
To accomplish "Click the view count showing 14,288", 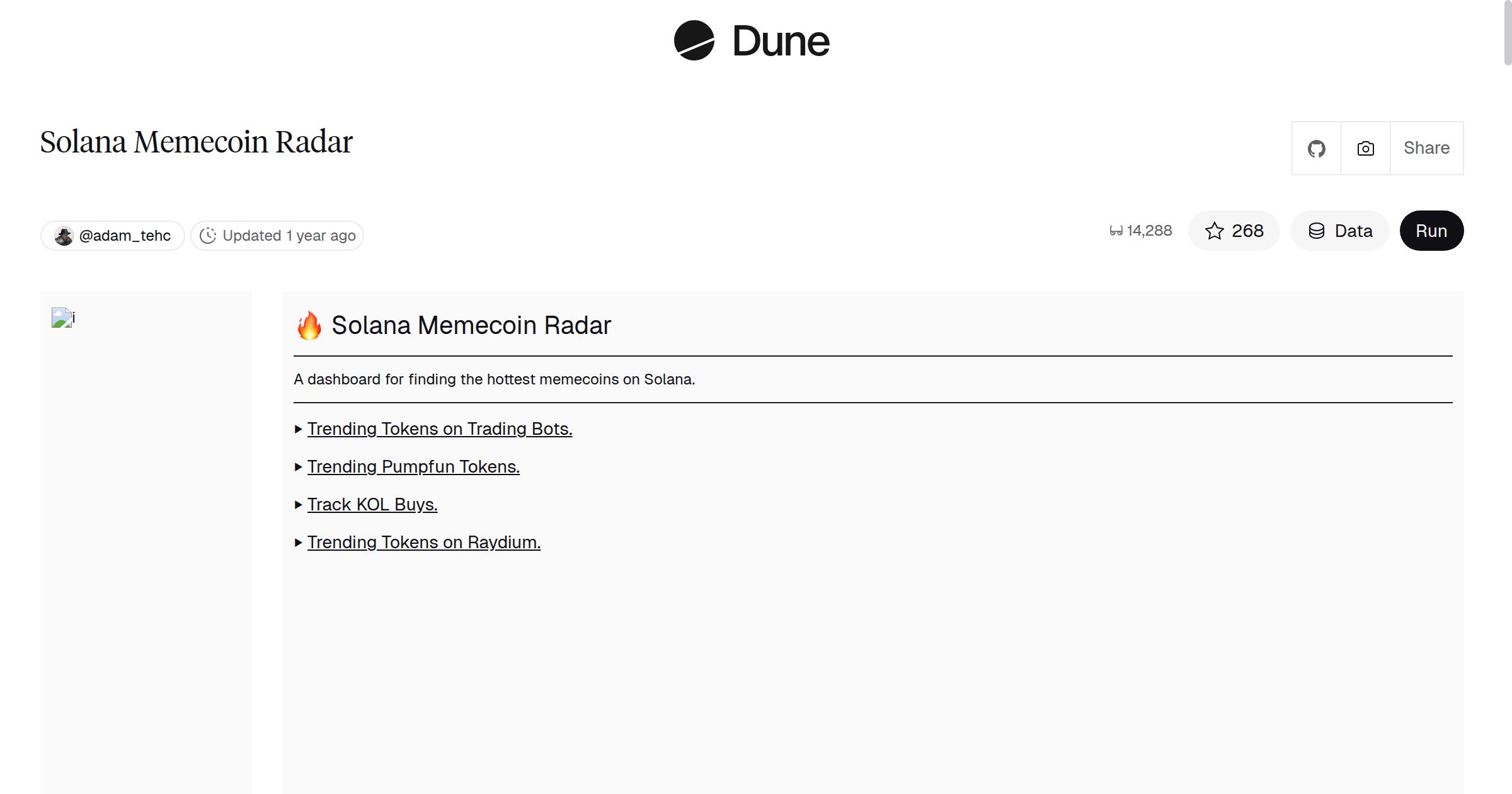I will point(1148,230).
